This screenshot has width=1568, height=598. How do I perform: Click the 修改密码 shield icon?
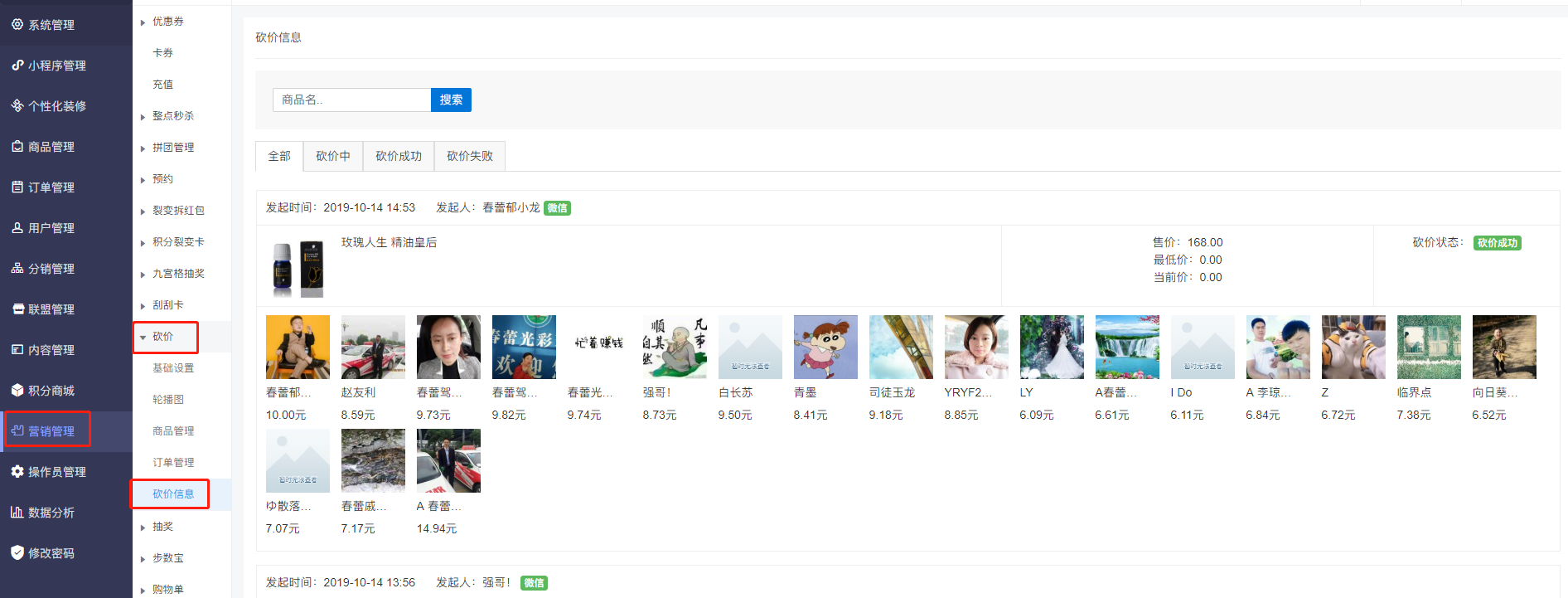point(17,552)
